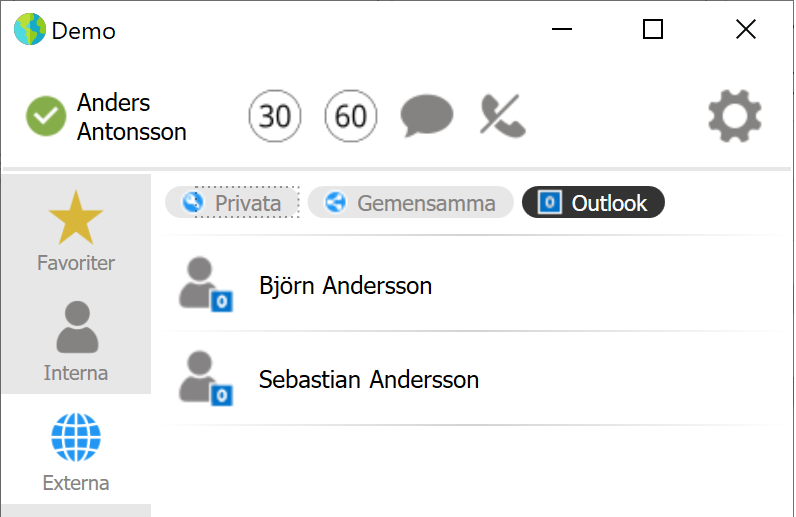Click Björn Andersson's Outlook avatar icon
The height and width of the screenshot is (517, 796).
206,284
